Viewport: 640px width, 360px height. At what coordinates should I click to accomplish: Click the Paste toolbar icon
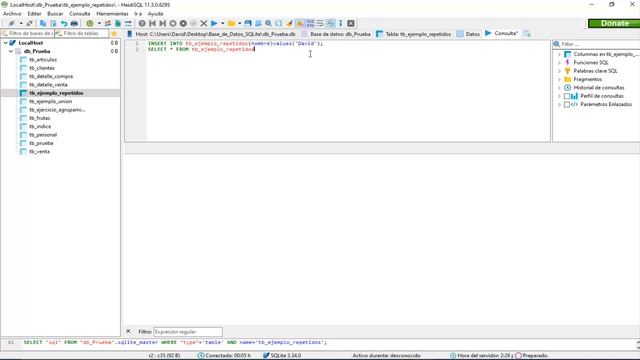pos(53,24)
